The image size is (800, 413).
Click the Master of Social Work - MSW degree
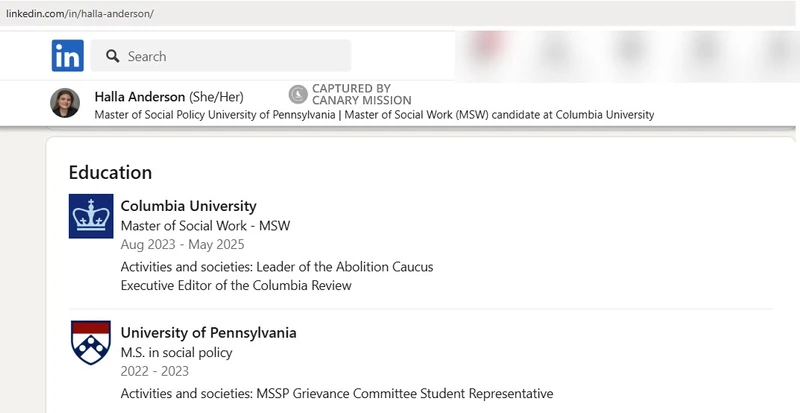pyautogui.click(x=205, y=226)
